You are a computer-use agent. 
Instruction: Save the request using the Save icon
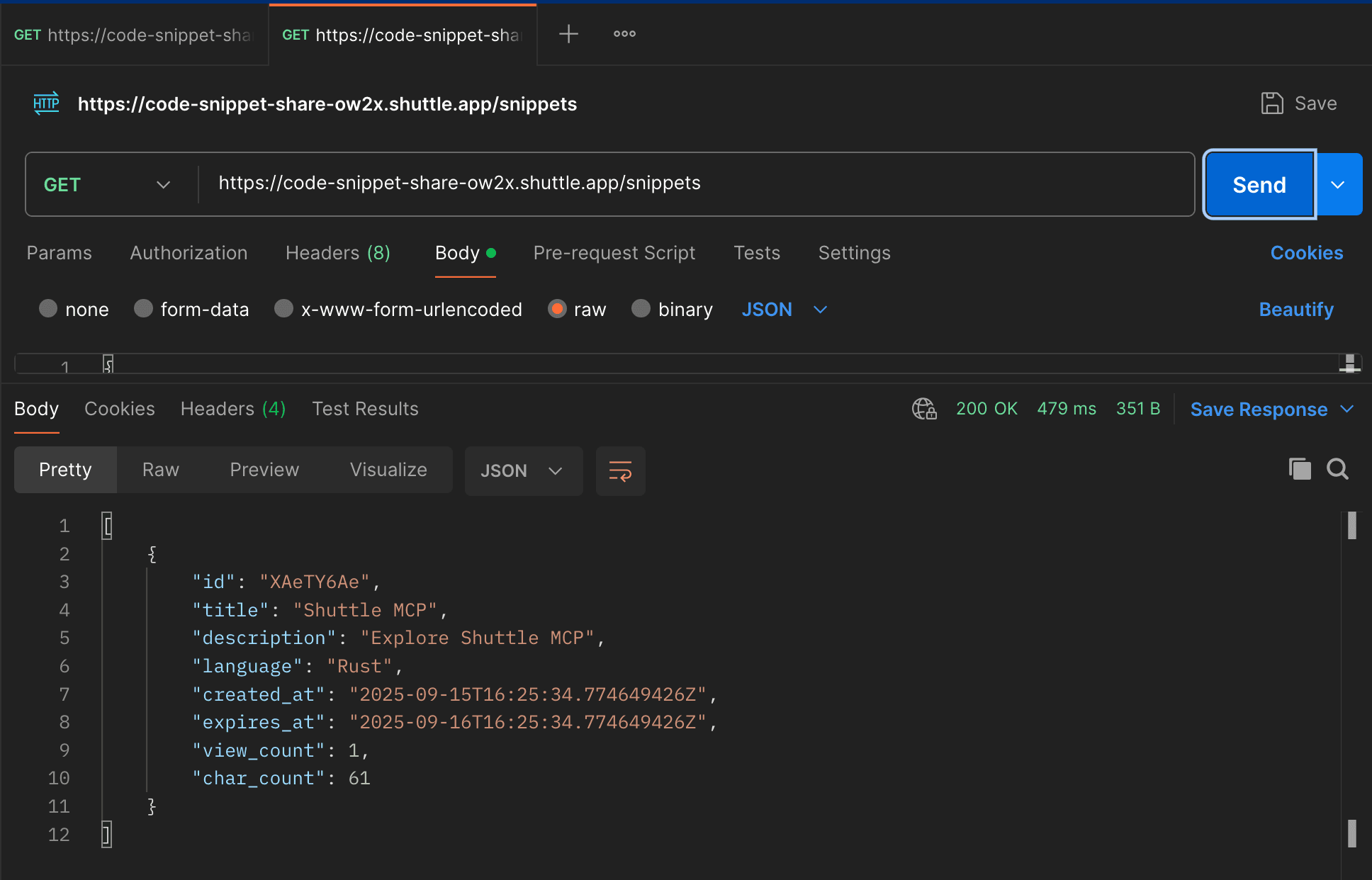(x=1273, y=103)
